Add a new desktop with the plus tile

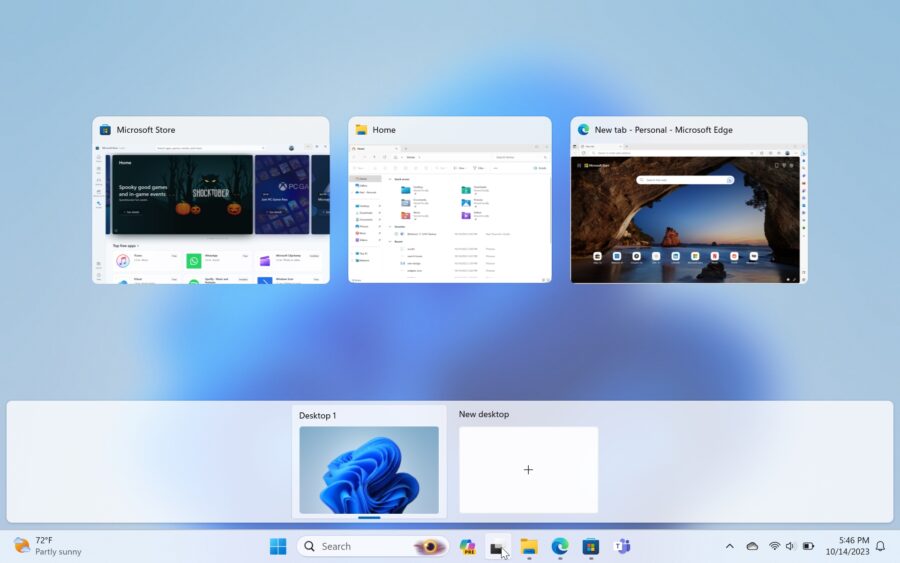click(x=529, y=470)
